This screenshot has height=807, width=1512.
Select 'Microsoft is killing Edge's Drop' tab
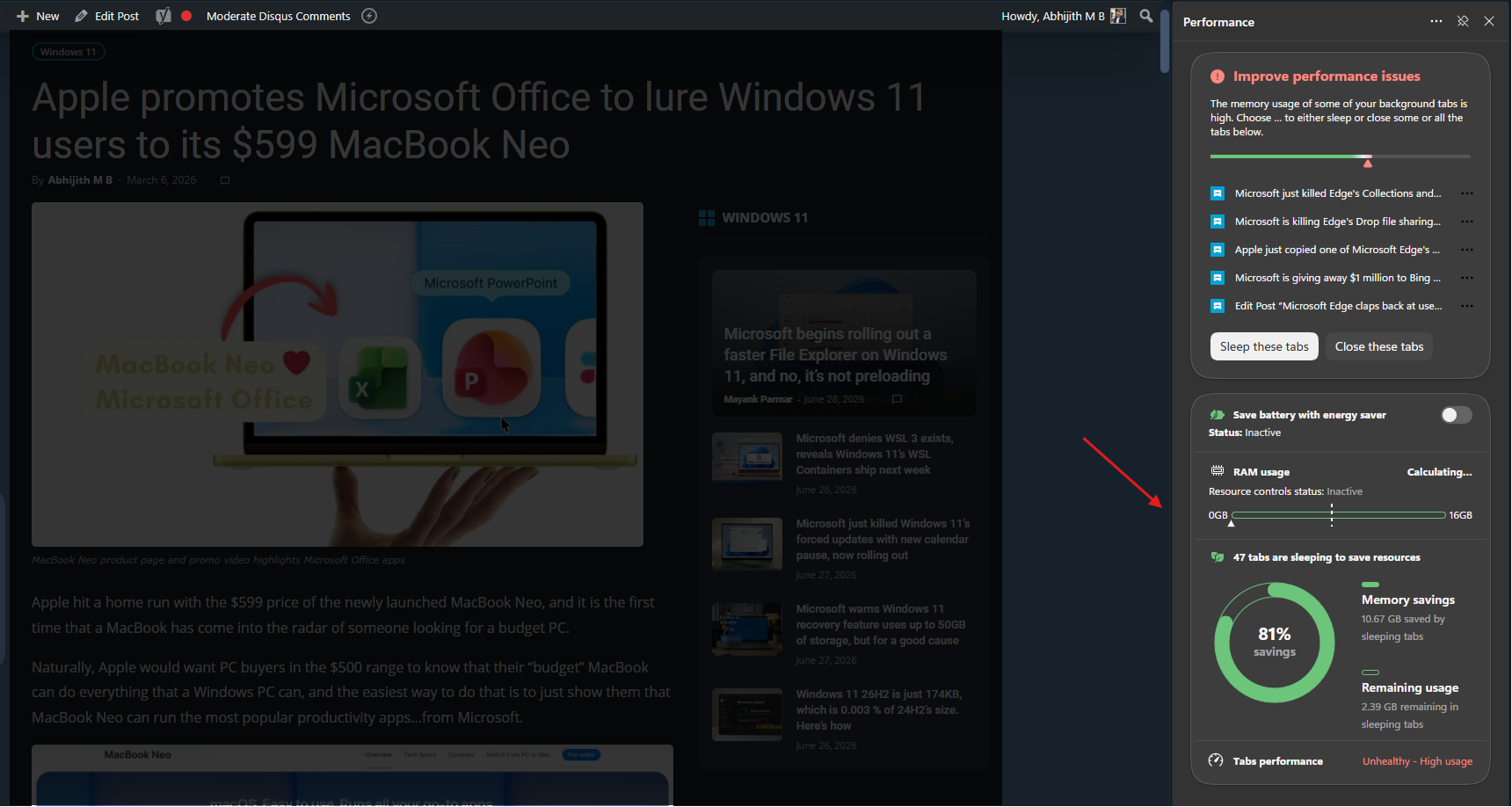coord(1338,222)
